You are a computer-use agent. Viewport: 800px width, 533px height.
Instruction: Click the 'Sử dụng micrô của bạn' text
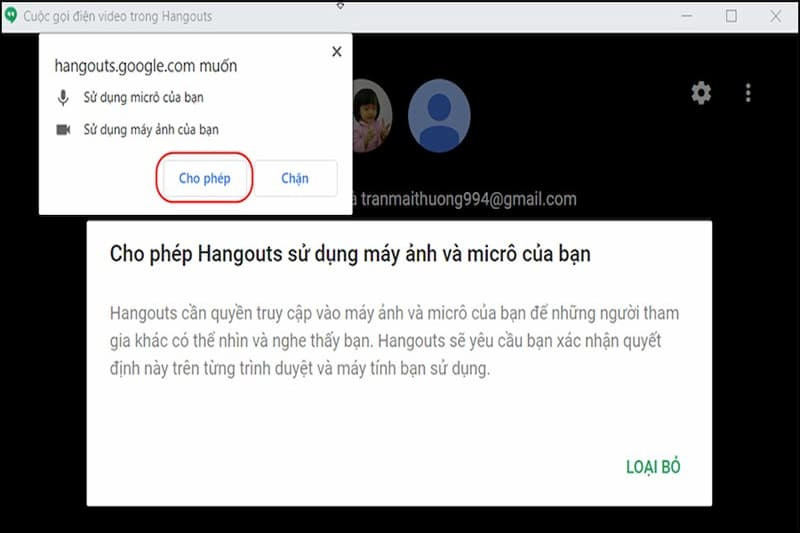[143, 97]
